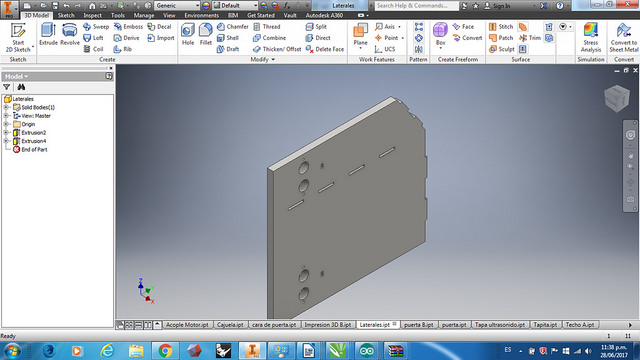Select the Draft tool
640x360 pixels.
pyautogui.click(x=228, y=49)
